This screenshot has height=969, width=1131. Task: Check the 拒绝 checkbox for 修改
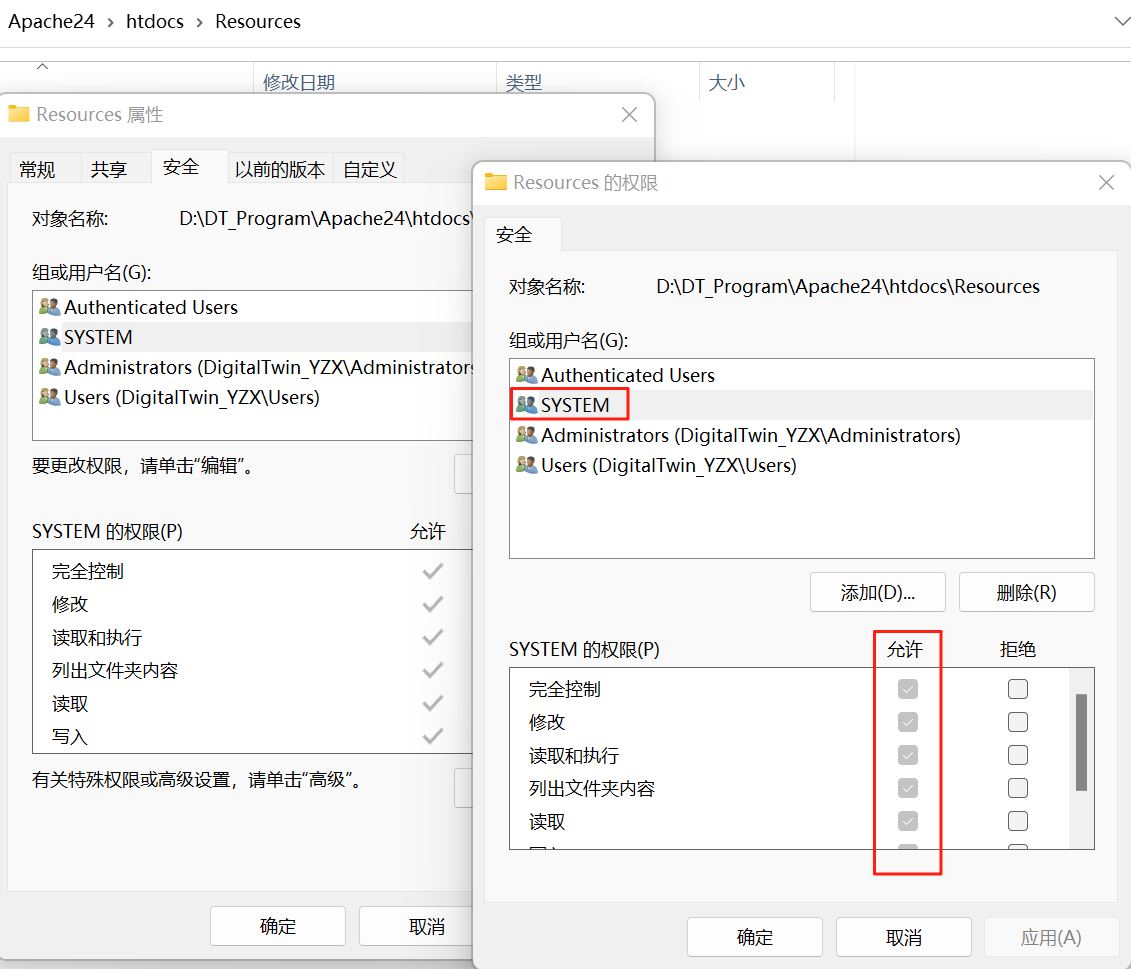pos(1017,721)
